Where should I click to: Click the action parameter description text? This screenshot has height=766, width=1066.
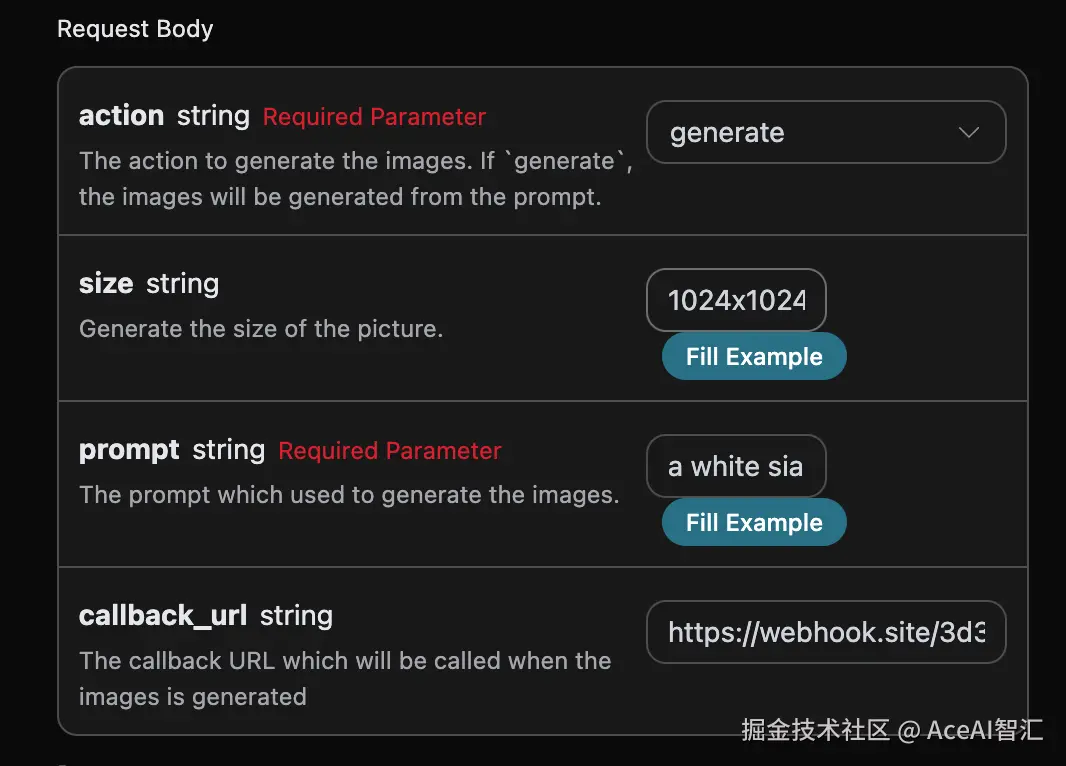click(355, 179)
